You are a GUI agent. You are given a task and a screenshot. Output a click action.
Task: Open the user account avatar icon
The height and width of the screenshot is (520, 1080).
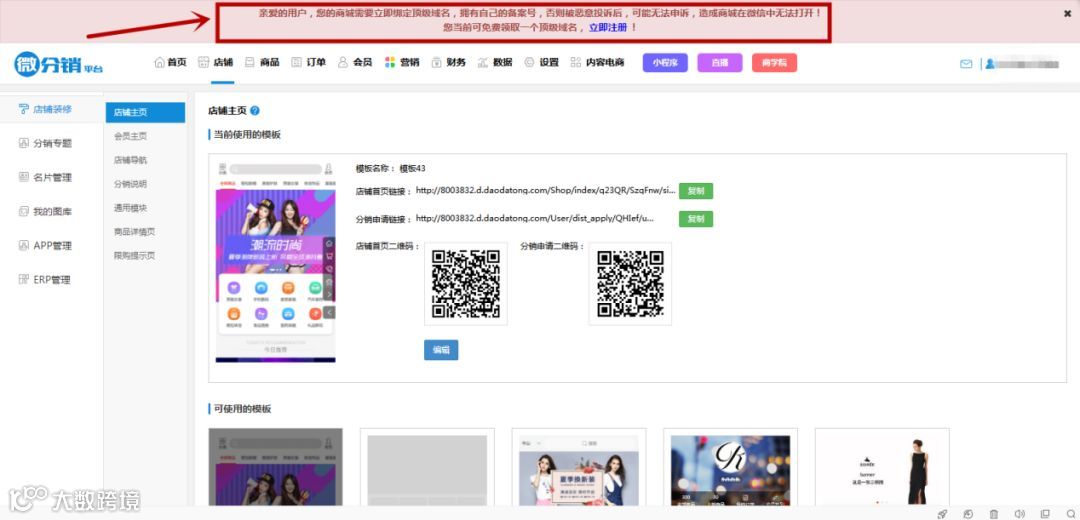(990, 63)
